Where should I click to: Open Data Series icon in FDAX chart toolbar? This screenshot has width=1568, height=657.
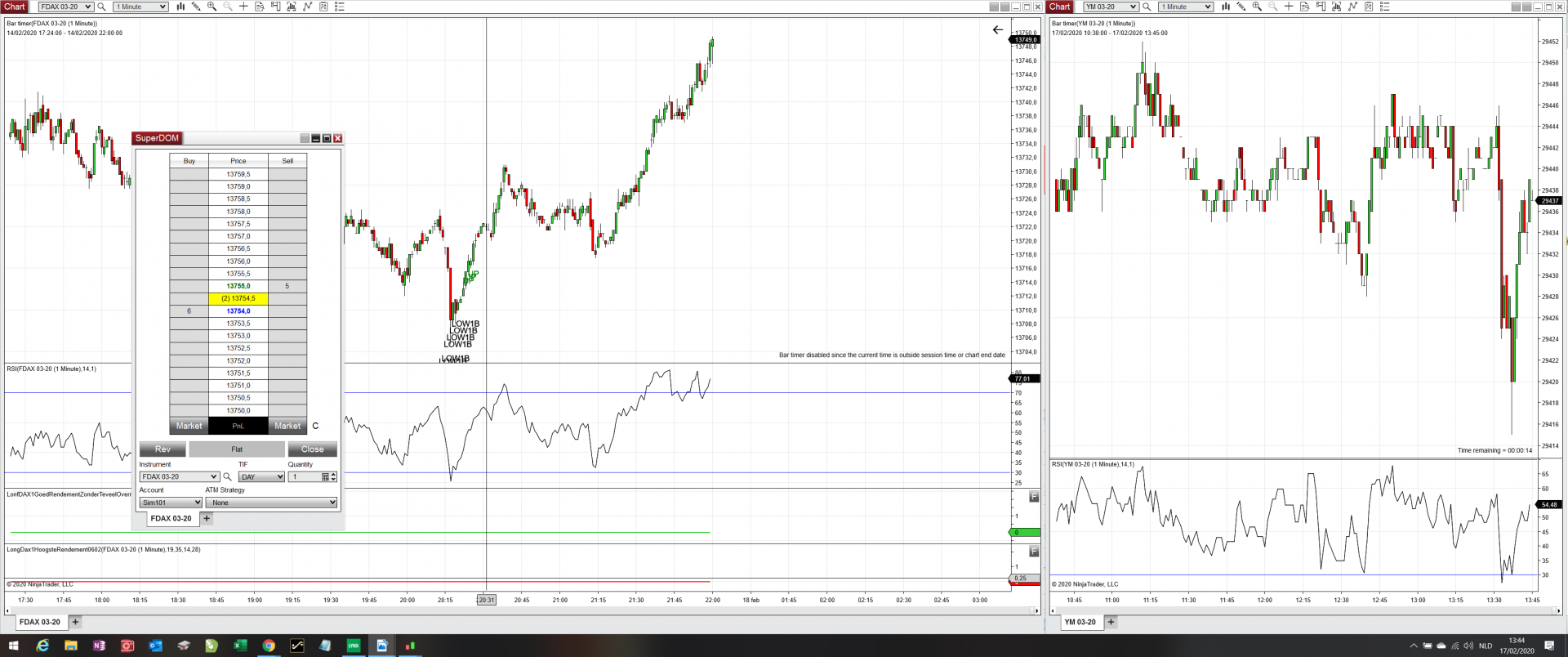pos(292,7)
